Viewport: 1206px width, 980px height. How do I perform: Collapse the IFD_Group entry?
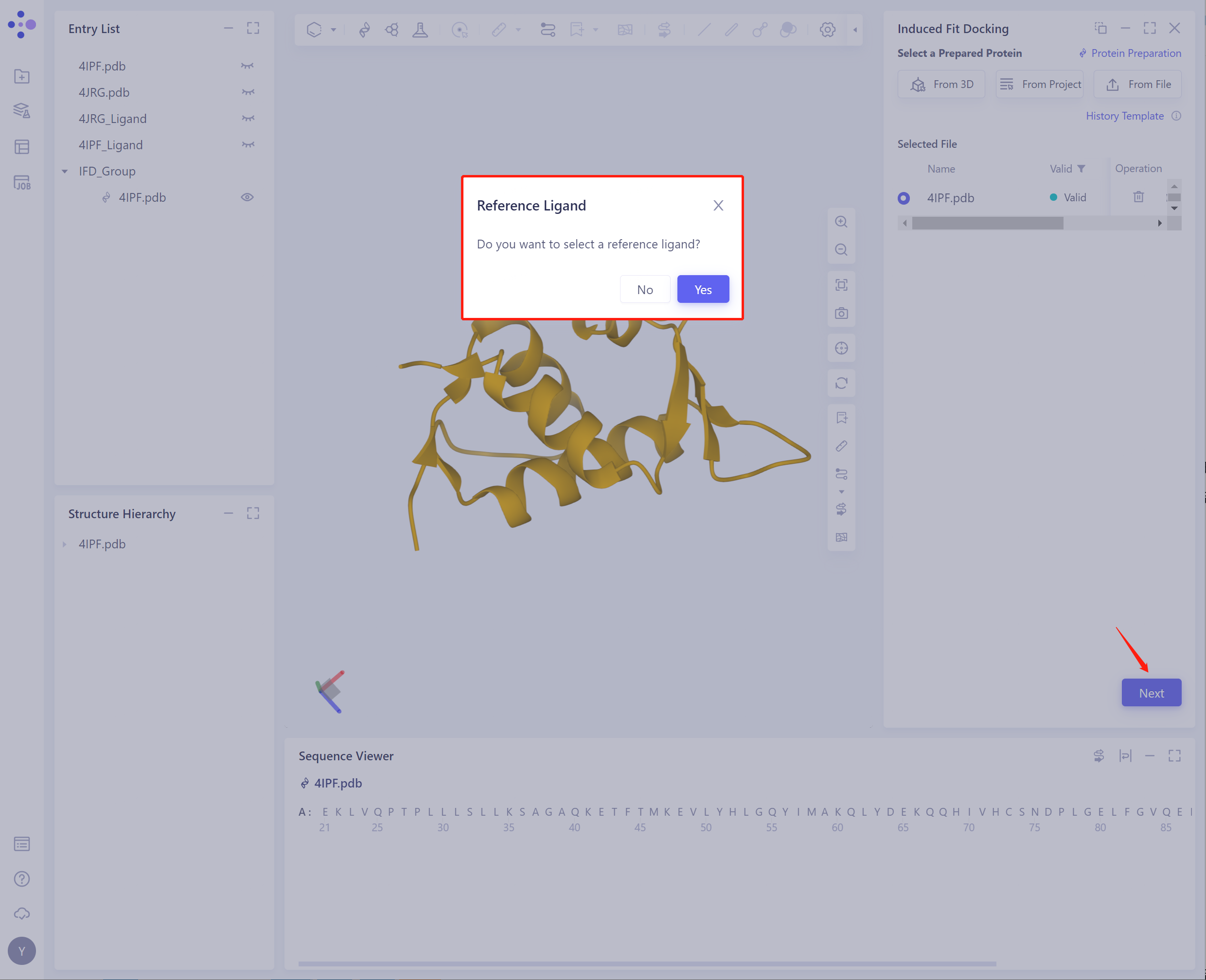[x=64, y=171]
